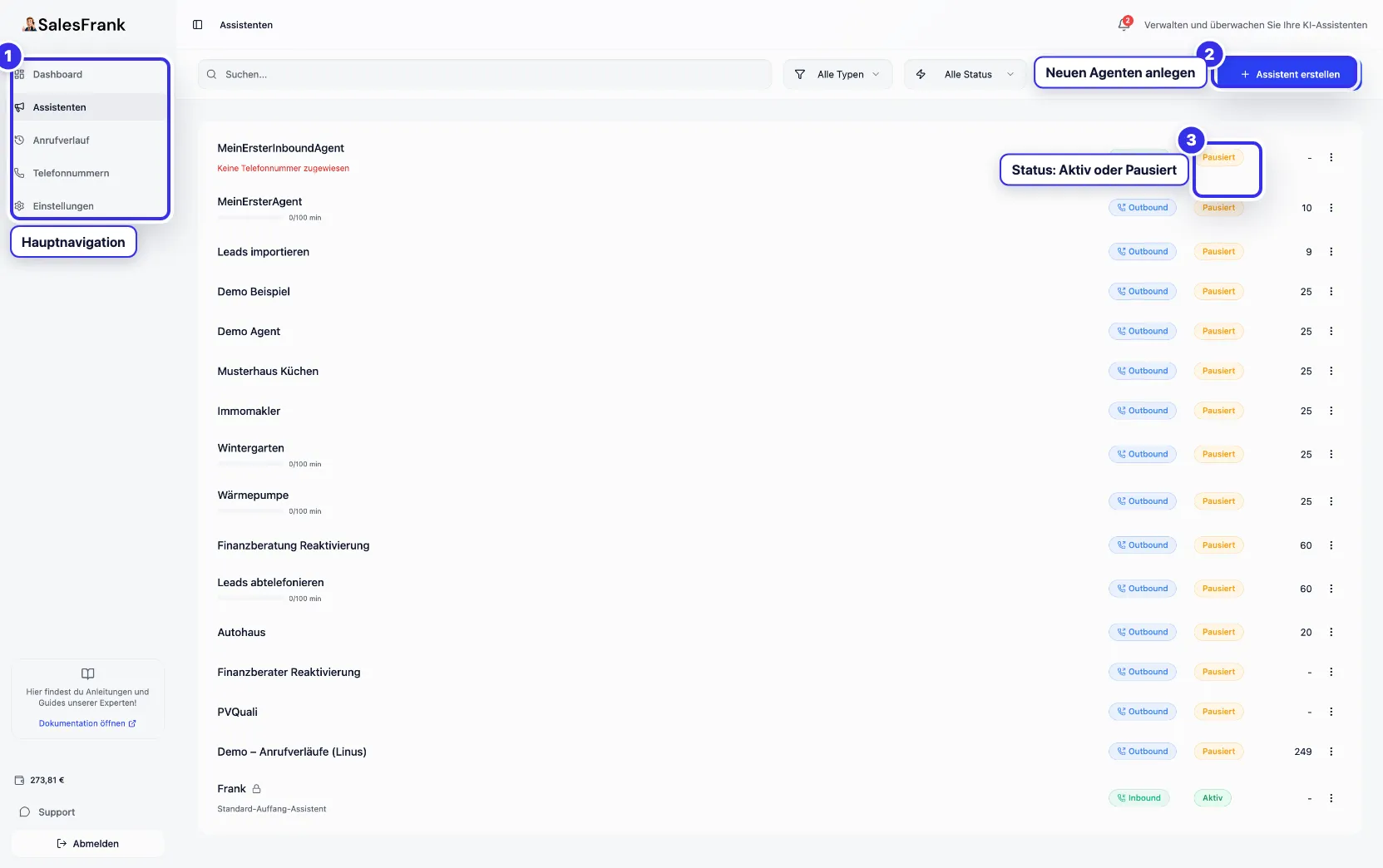The height and width of the screenshot is (868, 1383).
Task: Toggle the sidebar panel icon
Action: (197, 25)
